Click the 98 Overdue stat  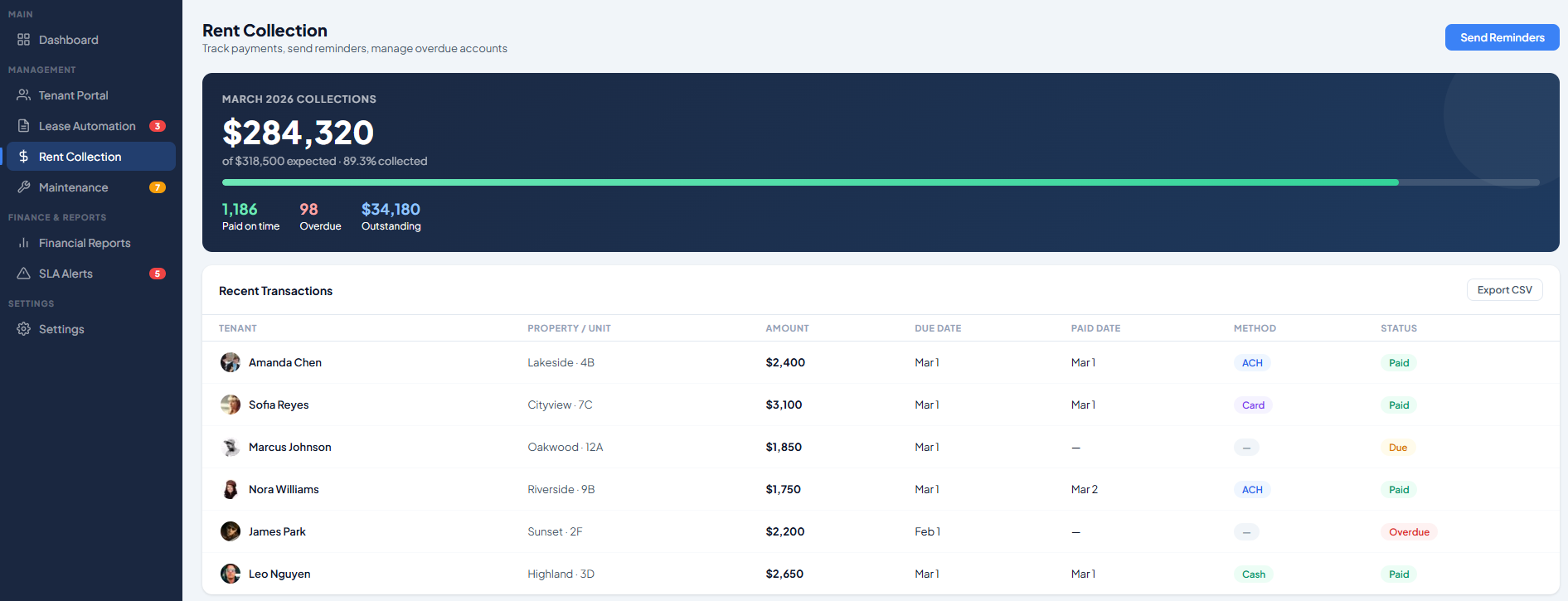320,216
